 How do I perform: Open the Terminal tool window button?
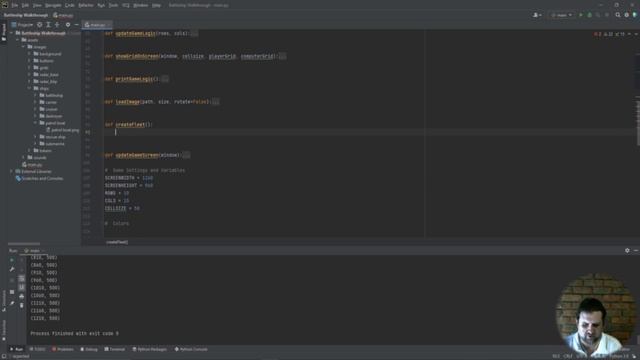(x=115, y=349)
